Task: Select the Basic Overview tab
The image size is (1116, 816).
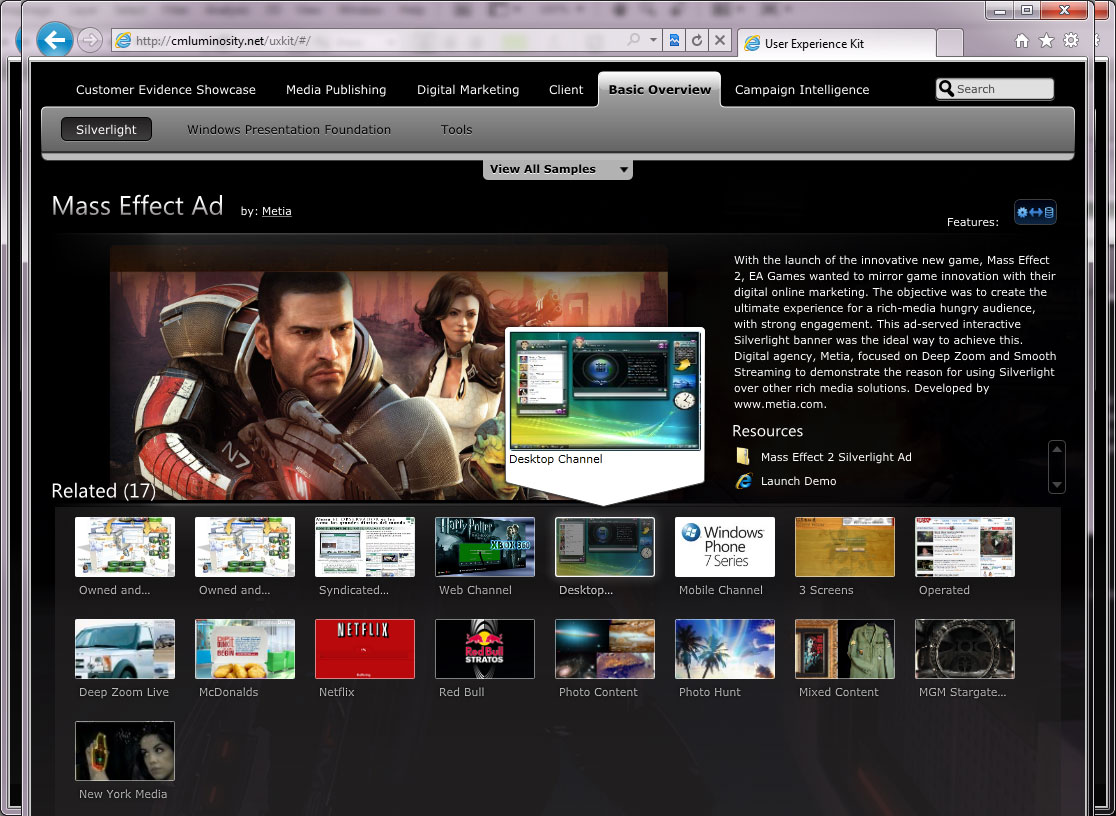Action: coord(659,90)
